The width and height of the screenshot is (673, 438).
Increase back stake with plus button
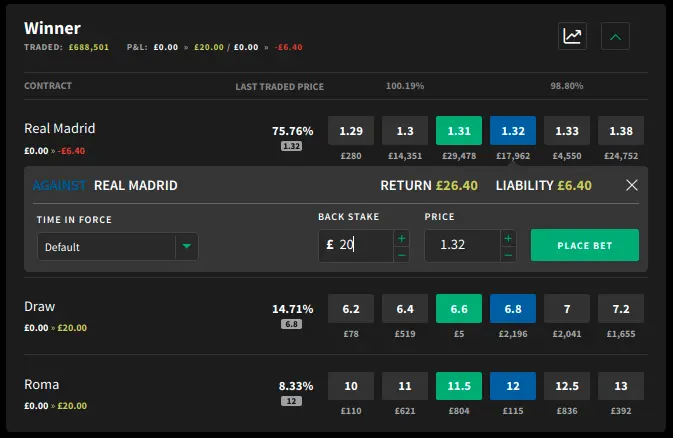point(401,238)
